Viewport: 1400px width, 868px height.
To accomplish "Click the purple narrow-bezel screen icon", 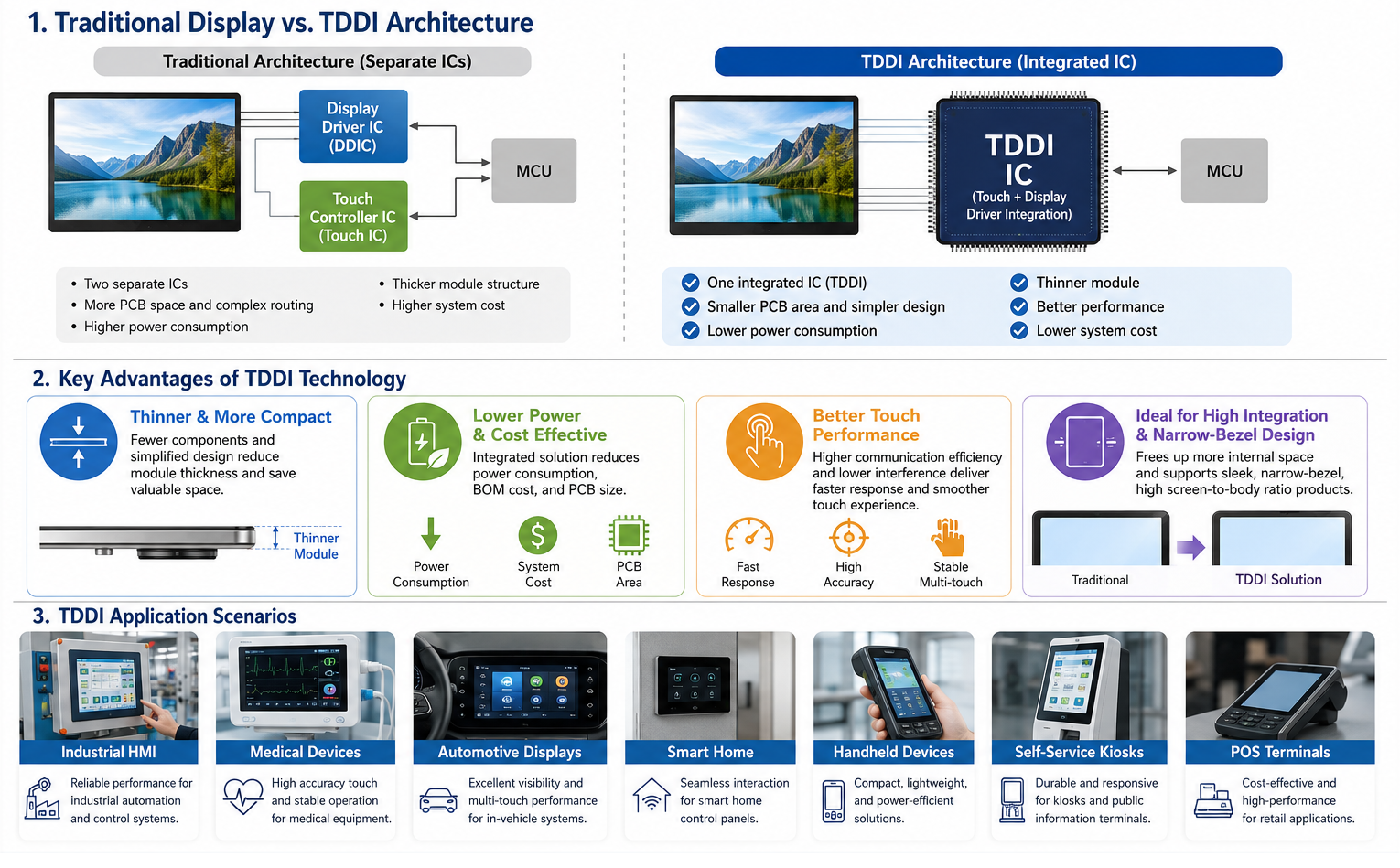I will pyautogui.click(x=1084, y=442).
